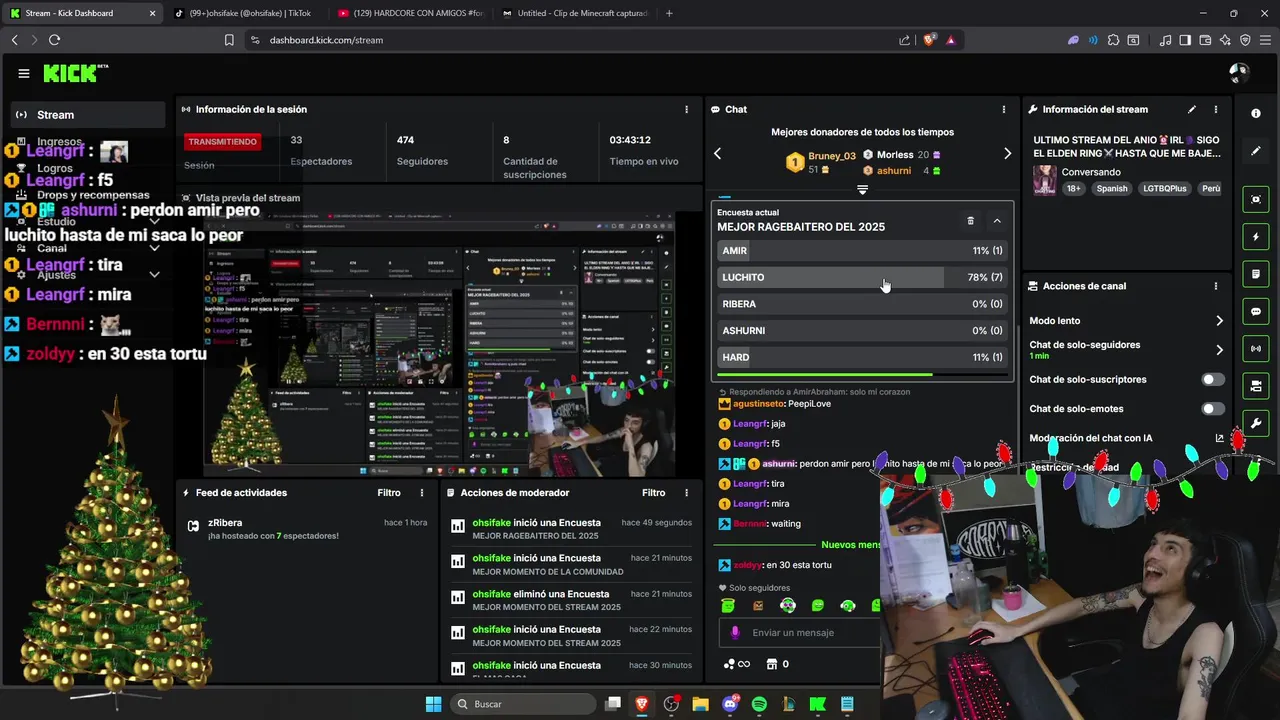Screen dimensions: 1280x720
Task: Toggle the stream preview widget icon in sidebar
Action: tap(1256, 199)
